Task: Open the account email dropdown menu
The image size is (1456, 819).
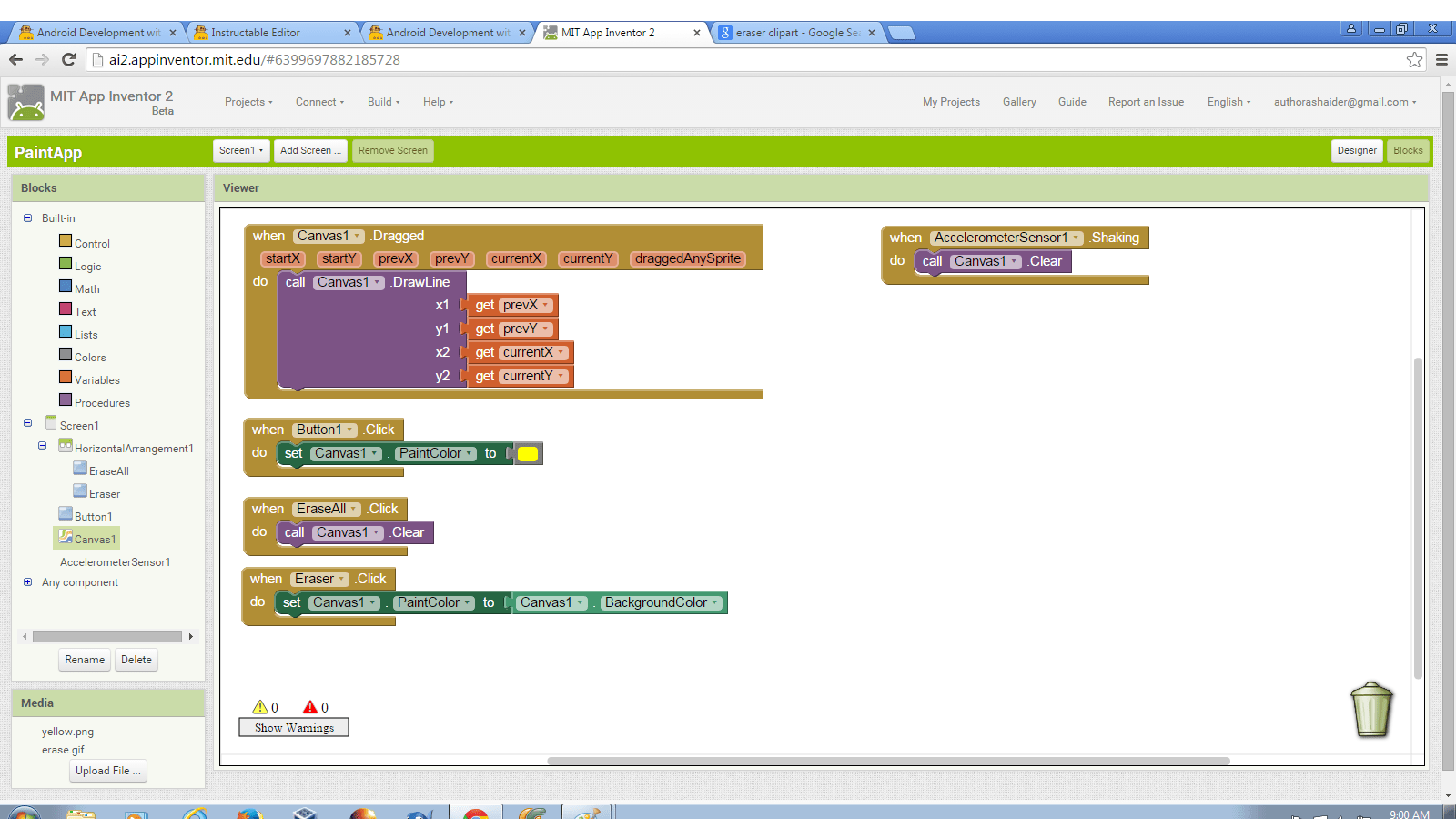Action: 1345,102
